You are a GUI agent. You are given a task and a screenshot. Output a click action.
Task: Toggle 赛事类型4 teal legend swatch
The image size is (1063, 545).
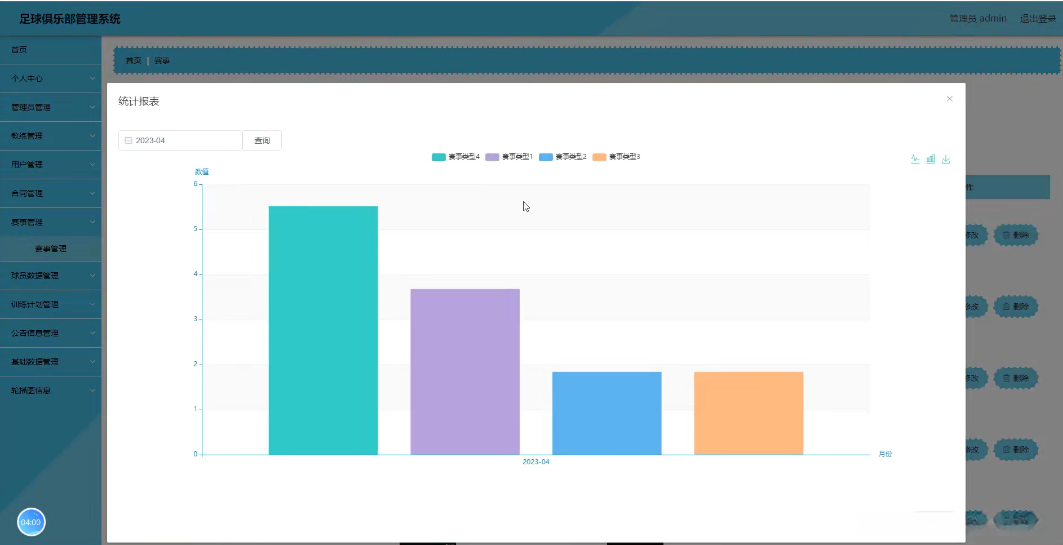(439, 157)
